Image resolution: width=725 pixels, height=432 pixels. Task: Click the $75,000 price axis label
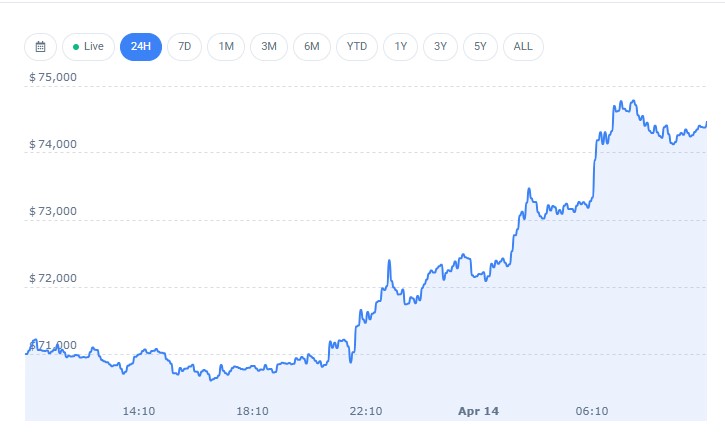(54, 76)
